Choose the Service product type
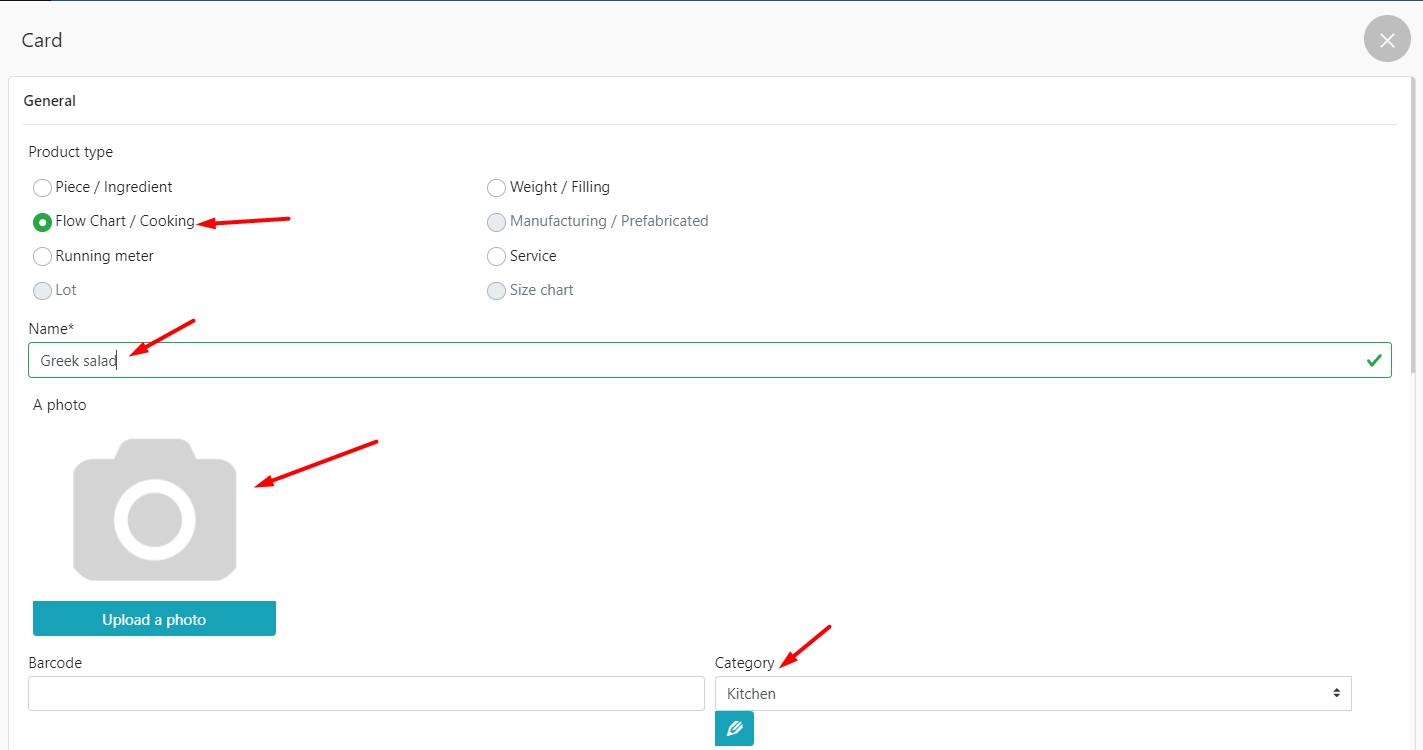 click(x=496, y=257)
